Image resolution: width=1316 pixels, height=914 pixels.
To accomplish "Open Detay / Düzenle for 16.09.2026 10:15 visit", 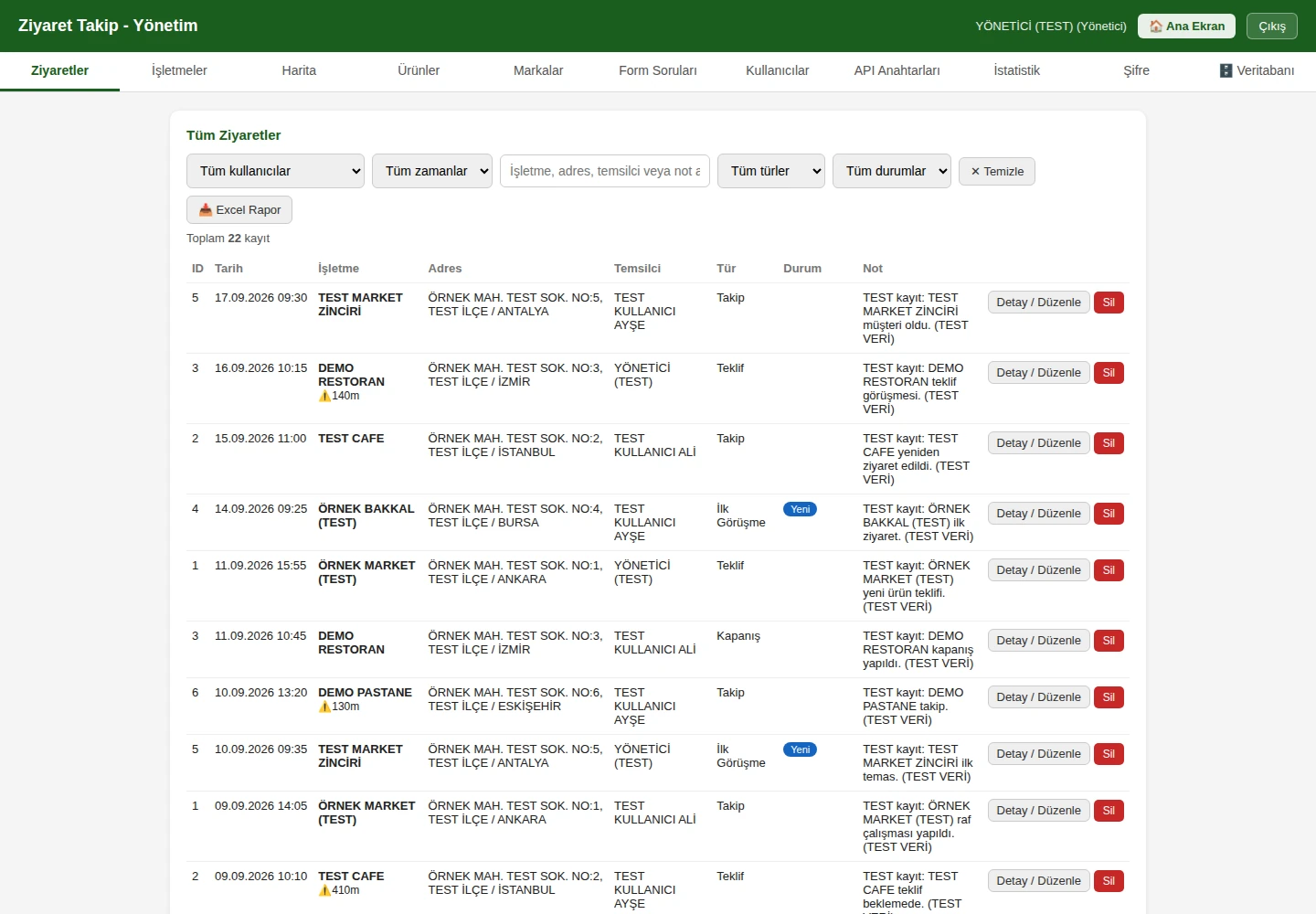I will (1038, 373).
